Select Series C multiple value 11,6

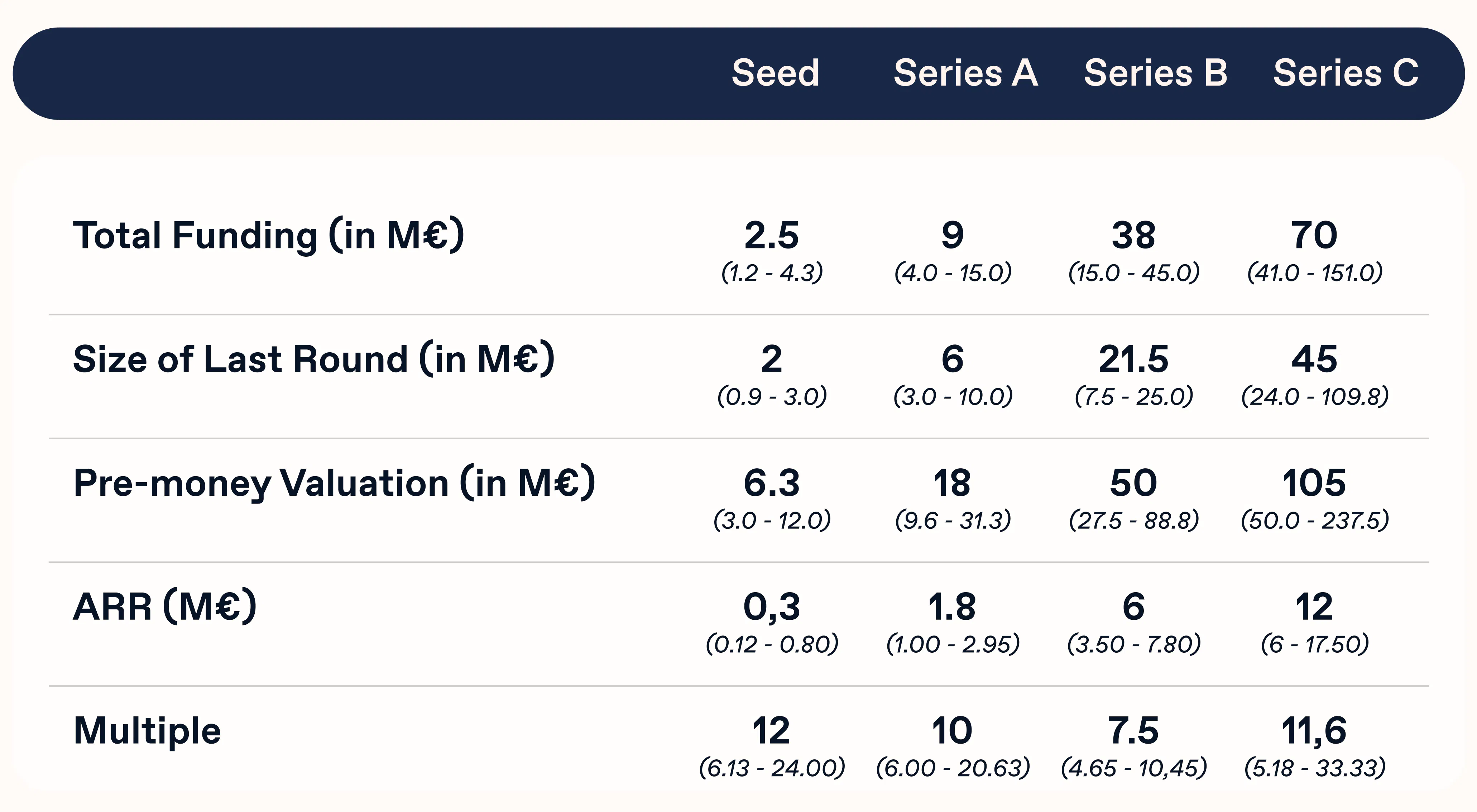1314,731
